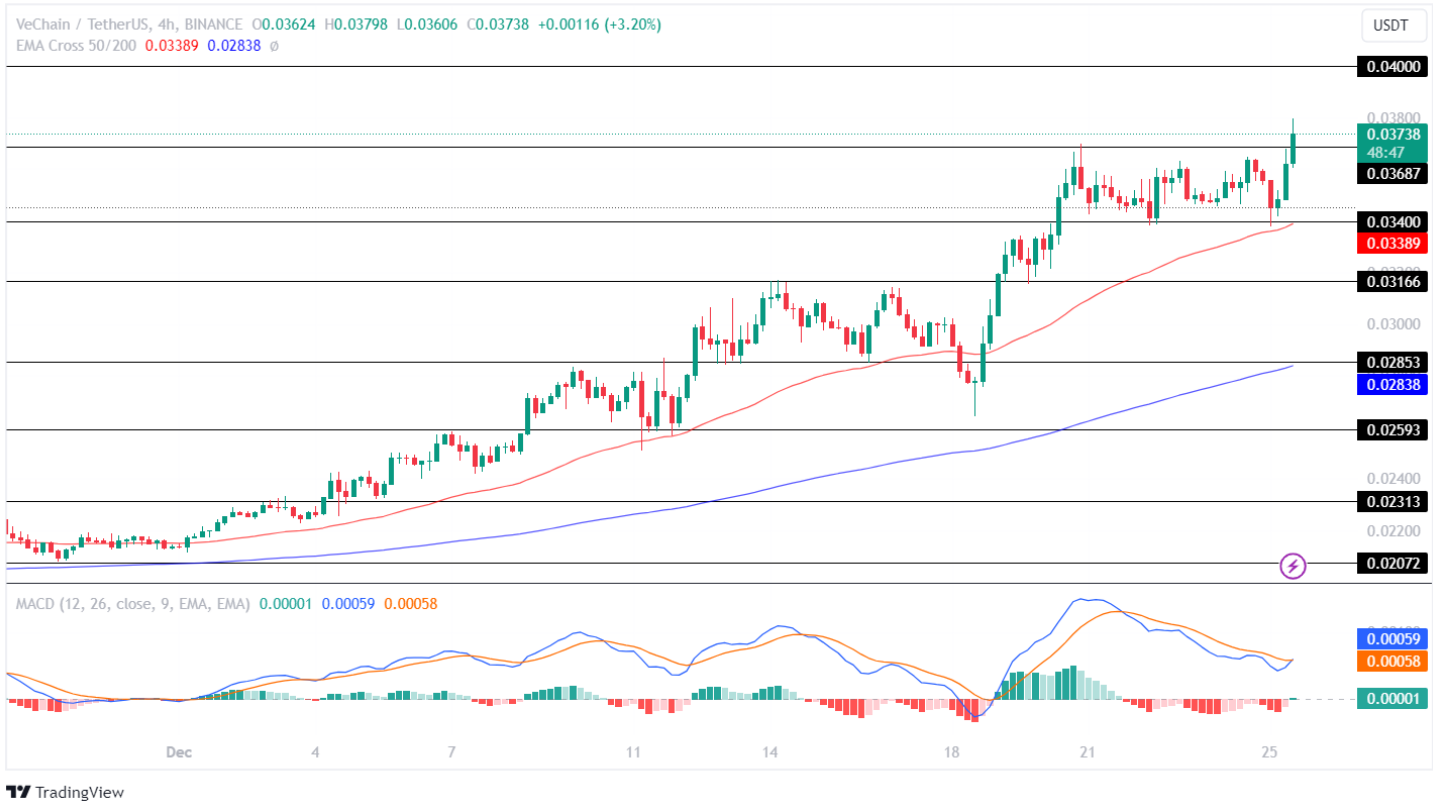Click the EMA settings symbol after 0.02838
The height and width of the screenshot is (803, 1437).
(x=274, y=45)
